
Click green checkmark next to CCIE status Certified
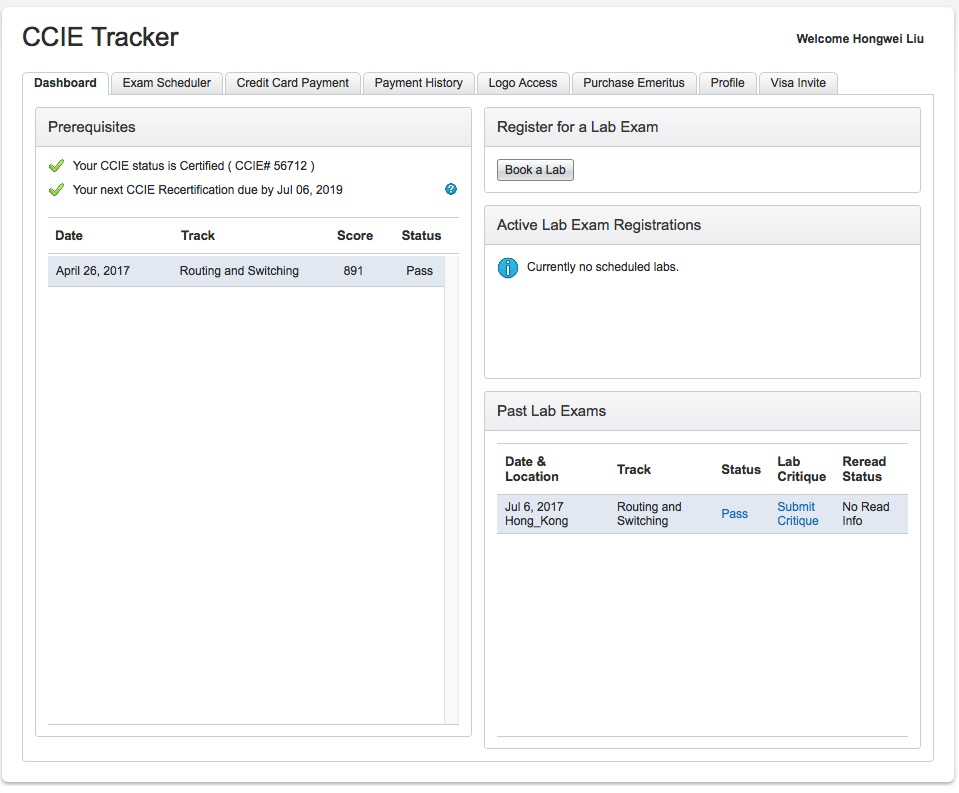point(56,166)
